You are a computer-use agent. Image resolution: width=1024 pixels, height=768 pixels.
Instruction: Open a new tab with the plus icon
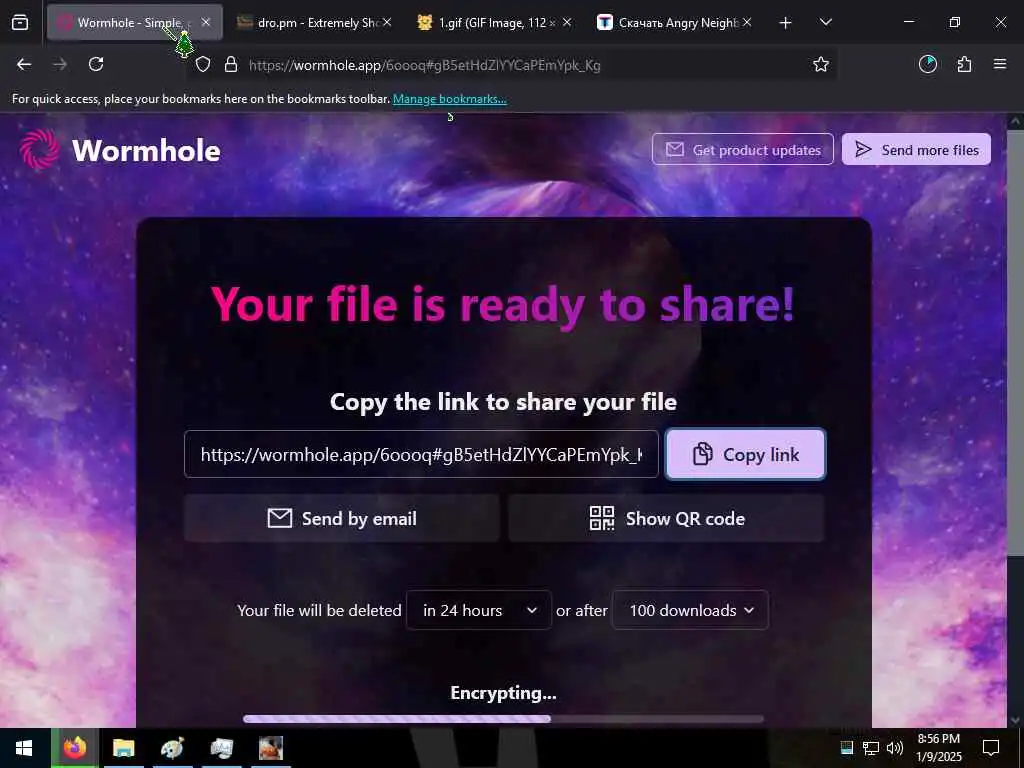click(x=786, y=23)
